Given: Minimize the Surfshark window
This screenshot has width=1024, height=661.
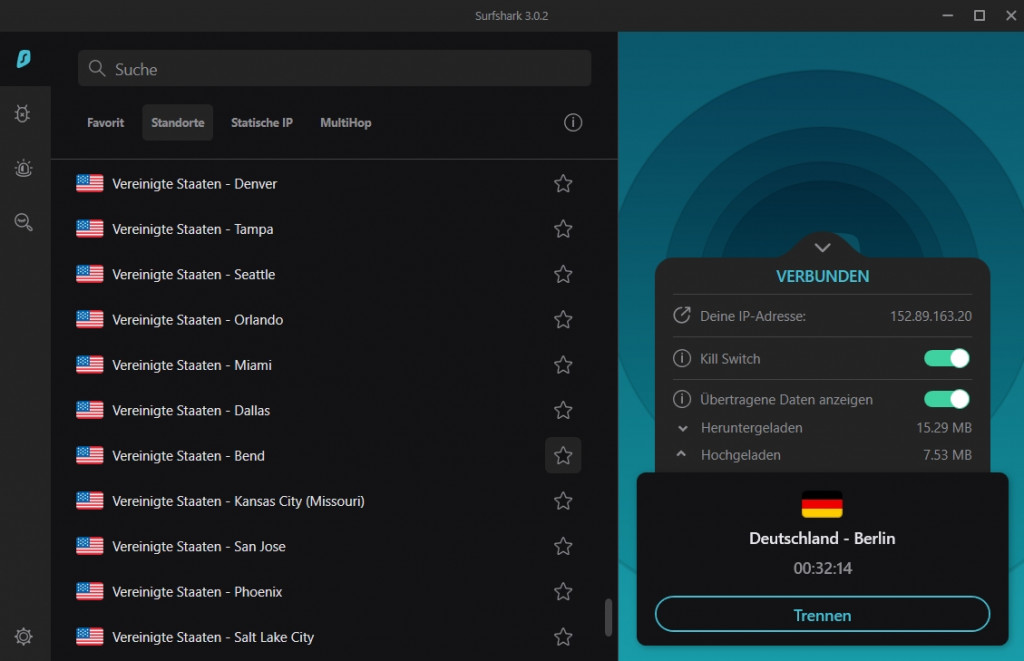Looking at the screenshot, I should coord(948,15).
